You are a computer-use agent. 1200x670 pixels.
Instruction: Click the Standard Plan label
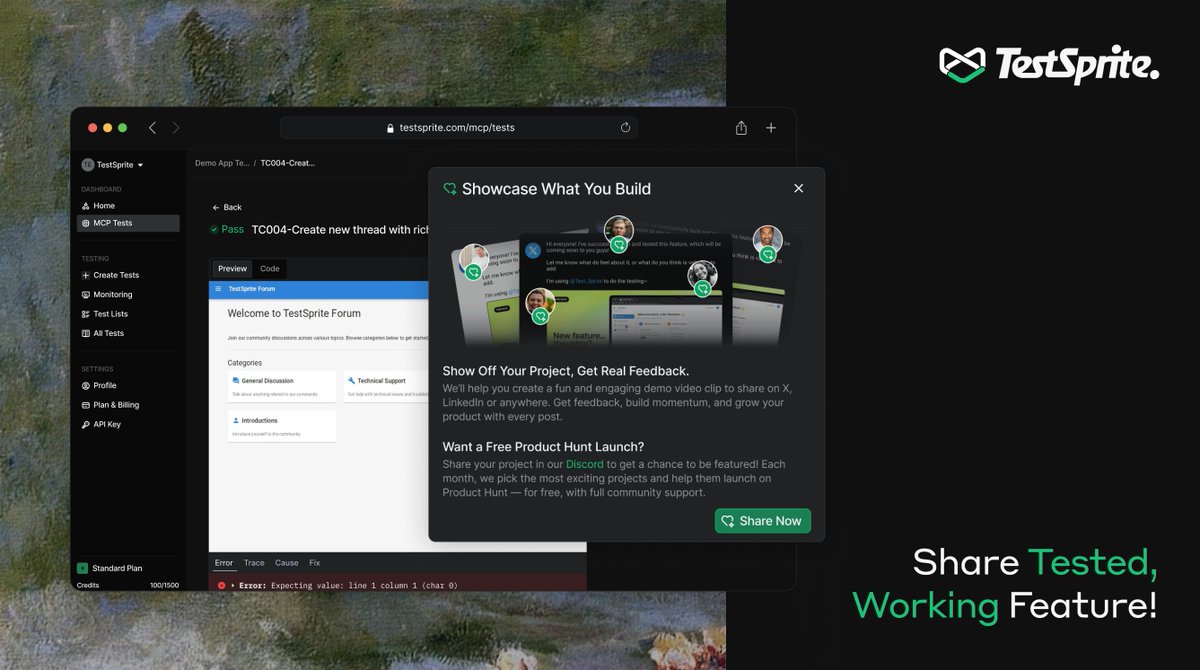[x=117, y=568]
